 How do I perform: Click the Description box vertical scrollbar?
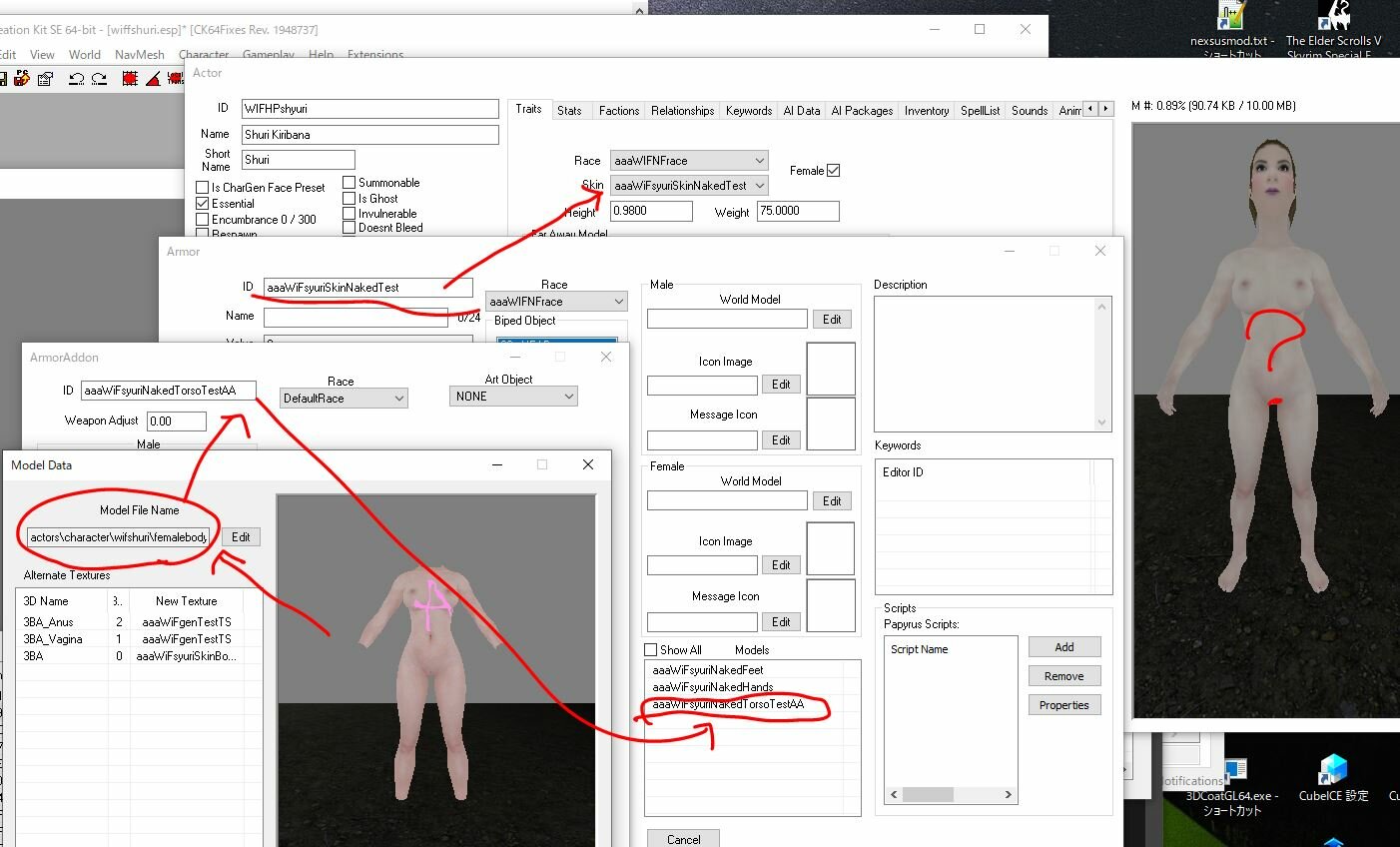click(x=1102, y=365)
